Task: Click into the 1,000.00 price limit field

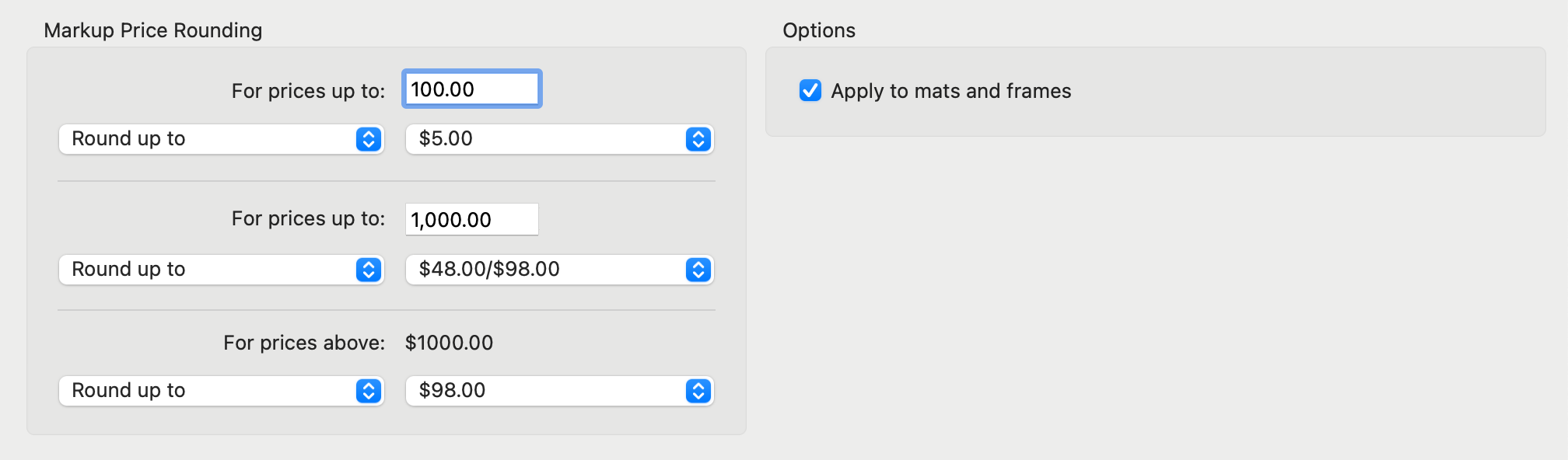Action: click(x=471, y=220)
